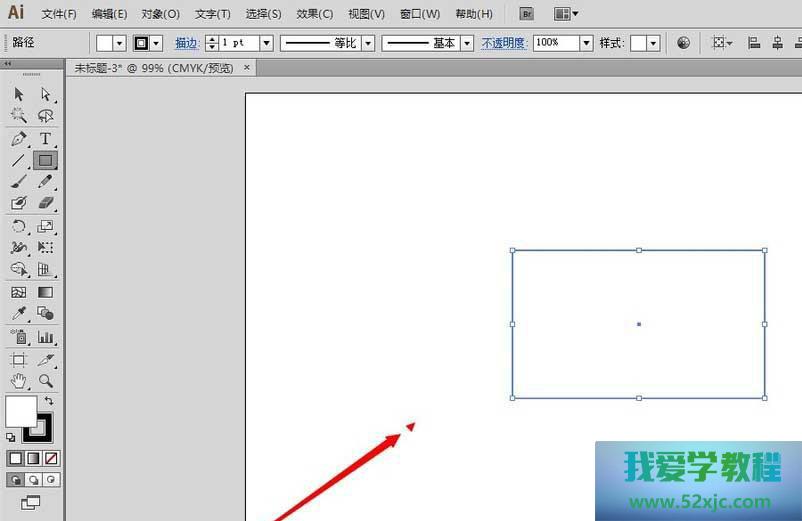The height and width of the screenshot is (521, 802).
Task: Click the 不透明度 opacity link
Action: click(x=504, y=43)
